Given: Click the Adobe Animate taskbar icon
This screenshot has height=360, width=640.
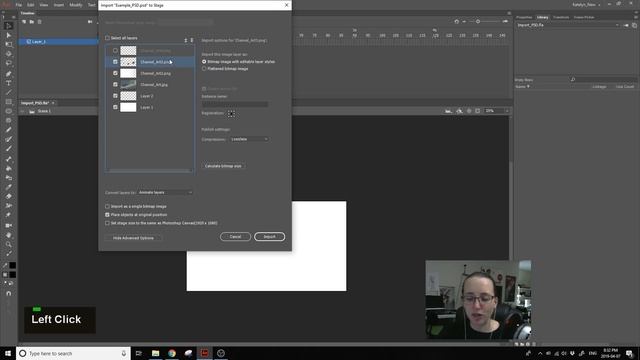Looking at the screenshot, I should (204, 353).
